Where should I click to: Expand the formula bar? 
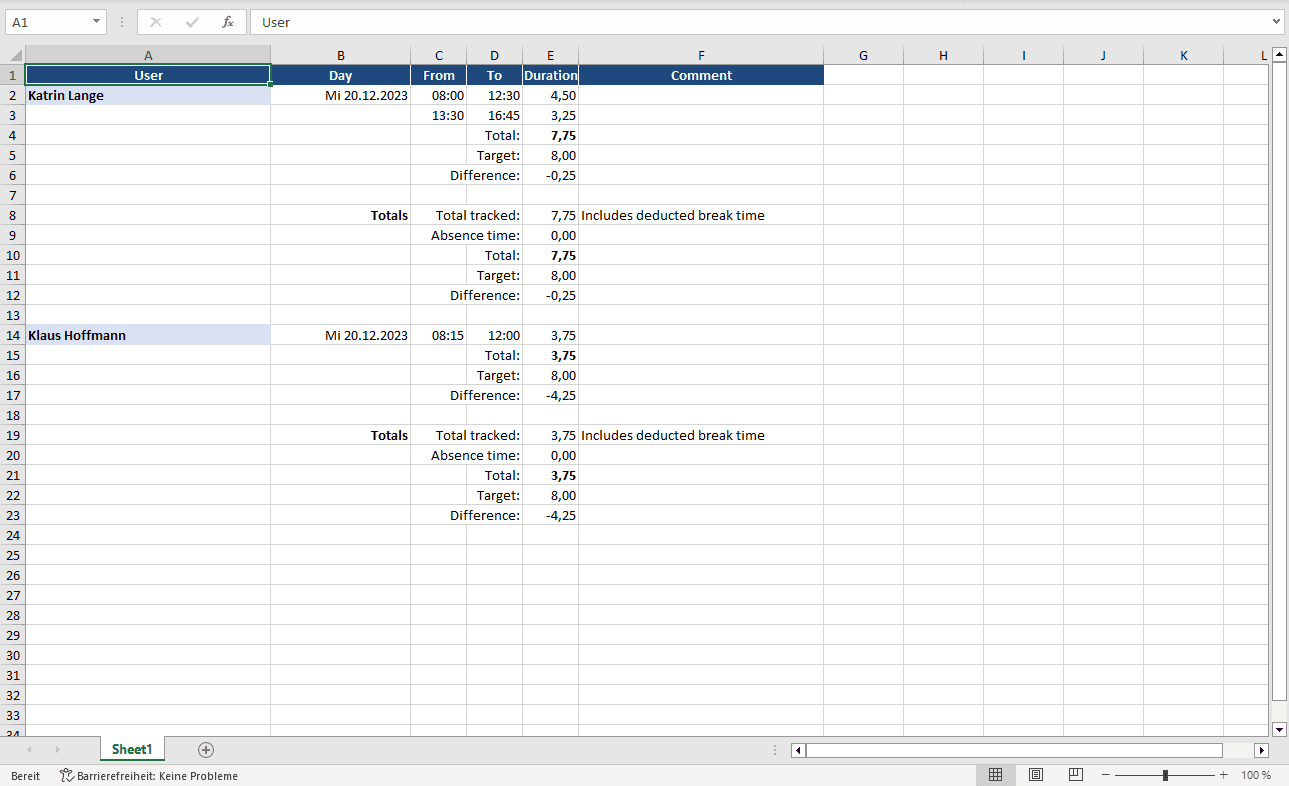click(x=1276, y=22)
